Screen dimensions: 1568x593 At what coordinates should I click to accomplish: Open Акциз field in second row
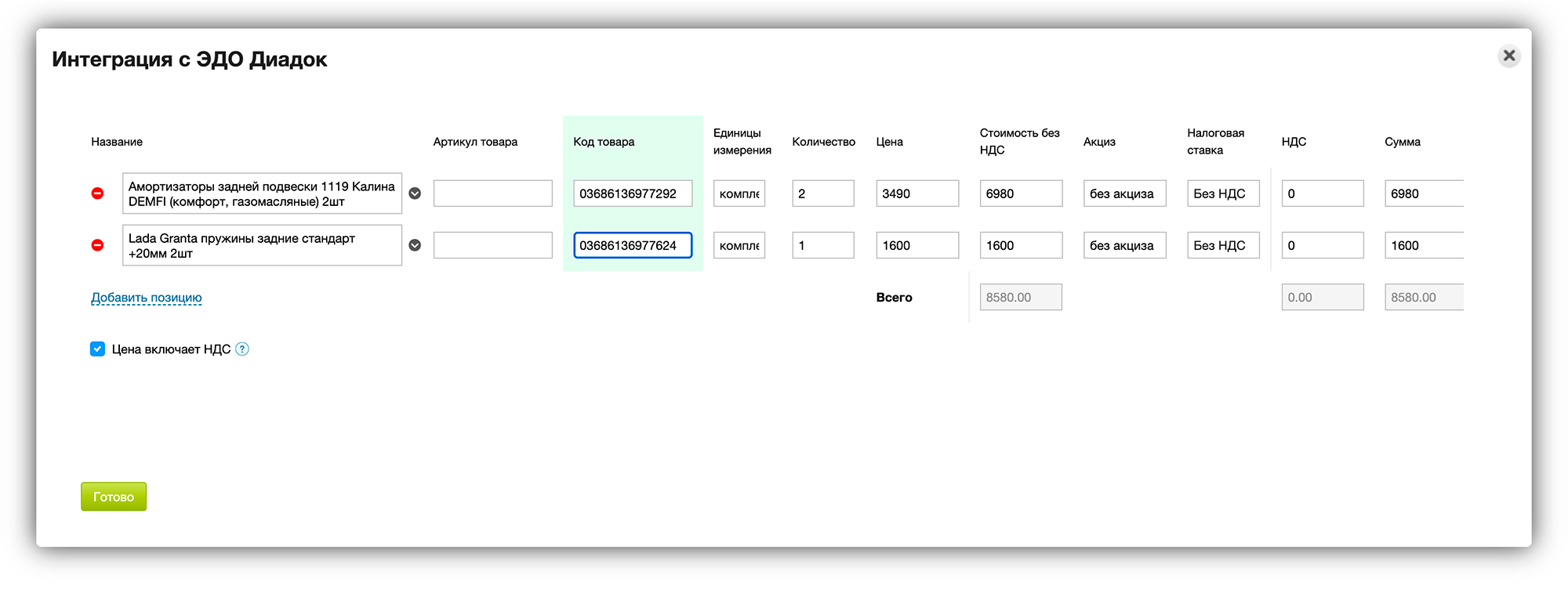(x=1123, y=245)
